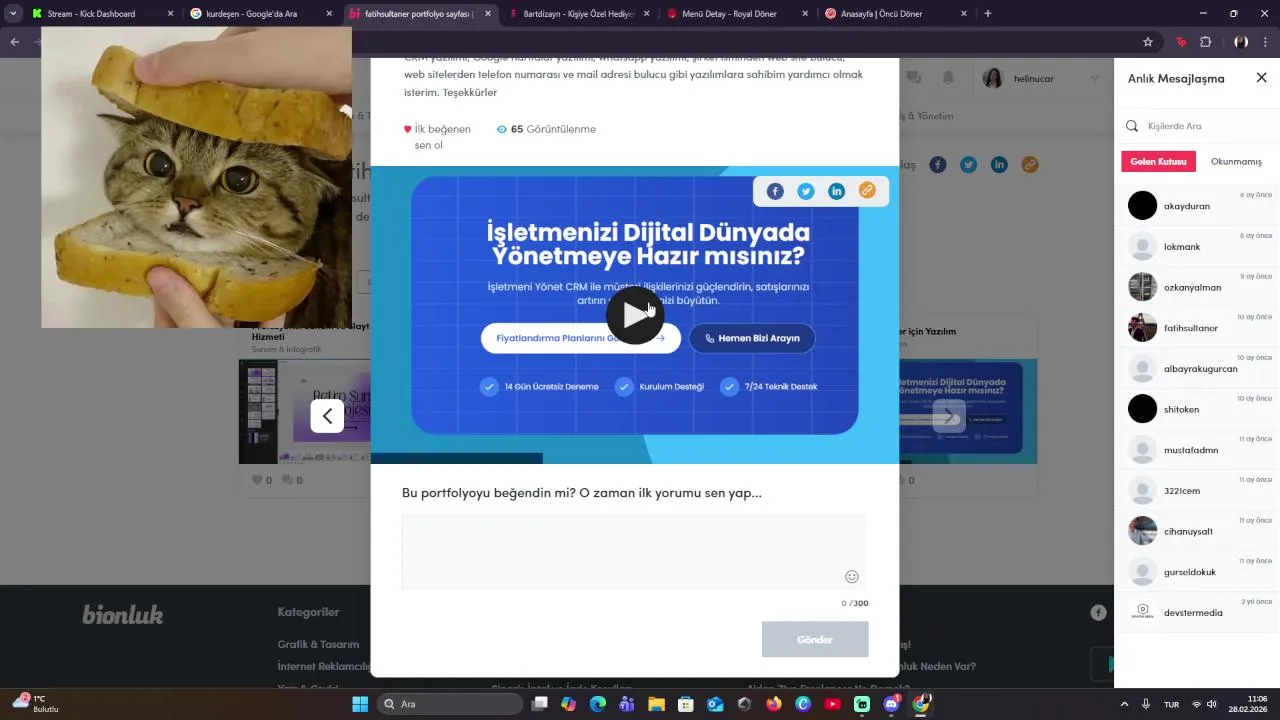
Task: Open the notifications bell icon
Action: (948, 78)
